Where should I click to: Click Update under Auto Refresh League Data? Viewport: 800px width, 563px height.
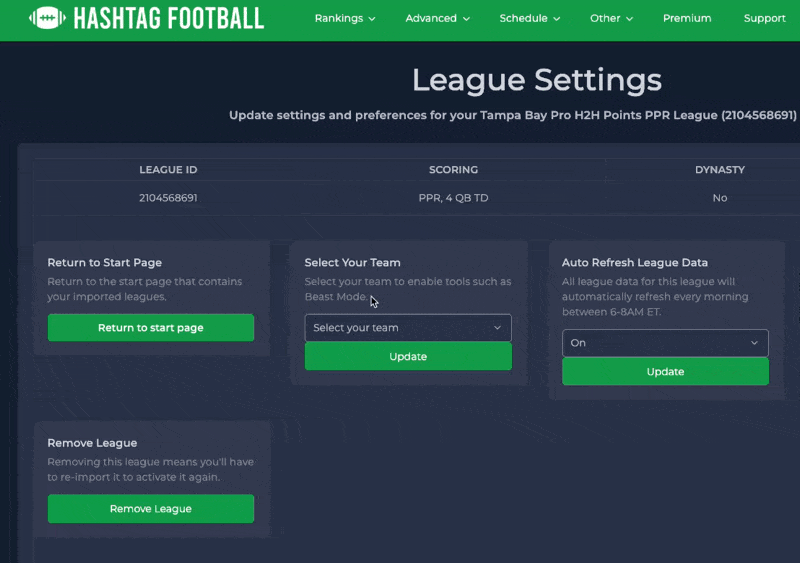pos(665,372)
